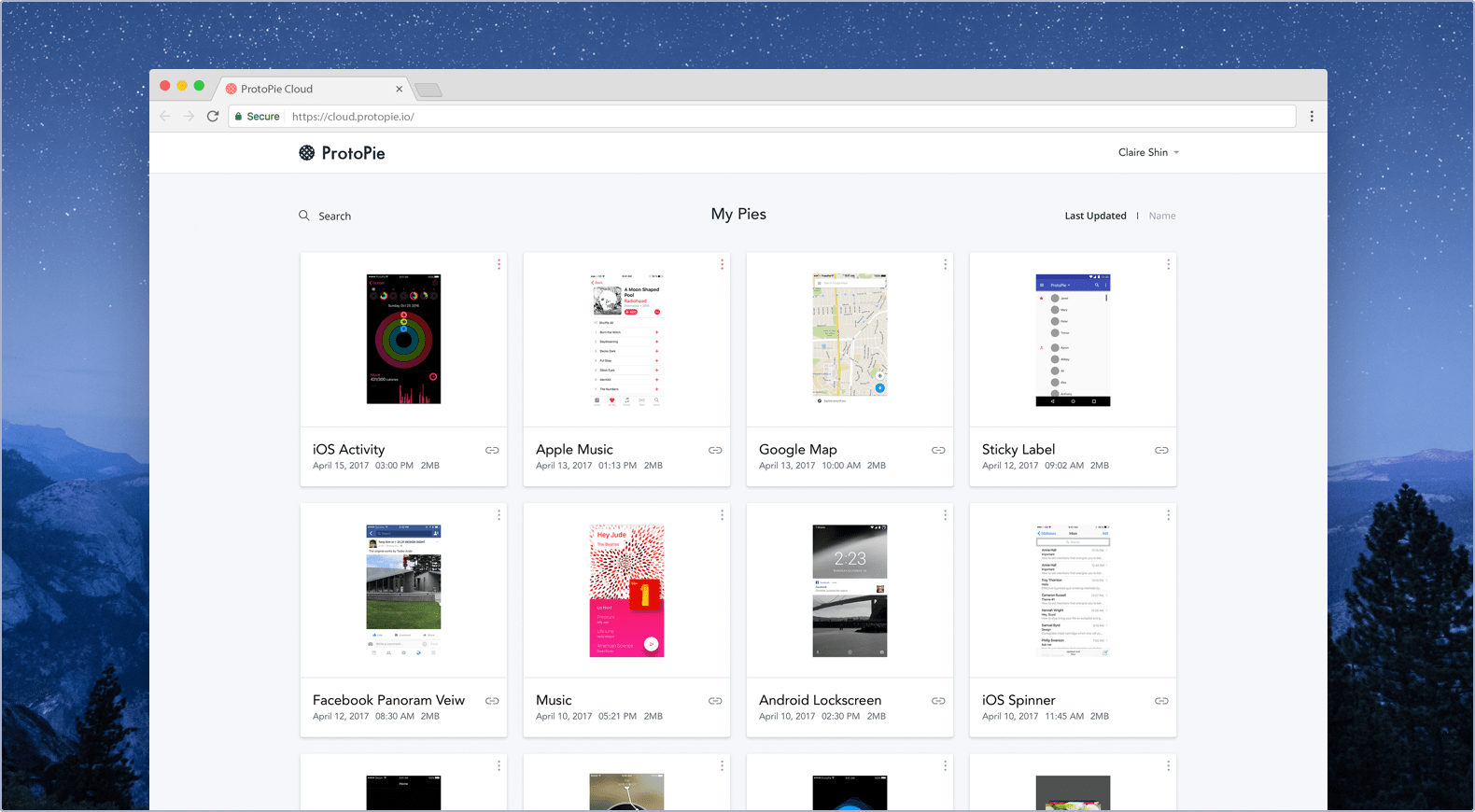The height and width of the screenshot is (812, 1475).
Task: Click the Sticky Label title
Action: (x=1018, y=450)
